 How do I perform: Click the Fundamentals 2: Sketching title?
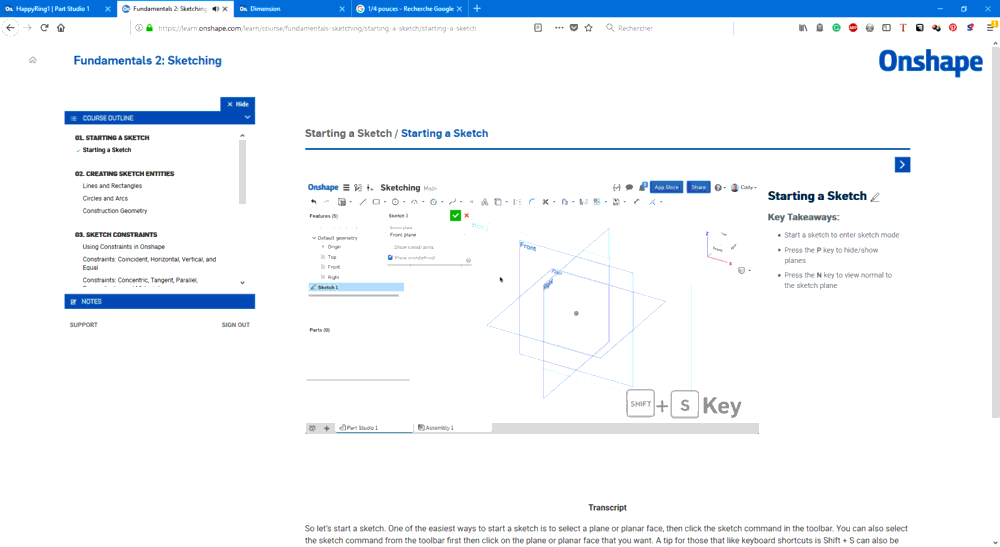click(147, 61)
